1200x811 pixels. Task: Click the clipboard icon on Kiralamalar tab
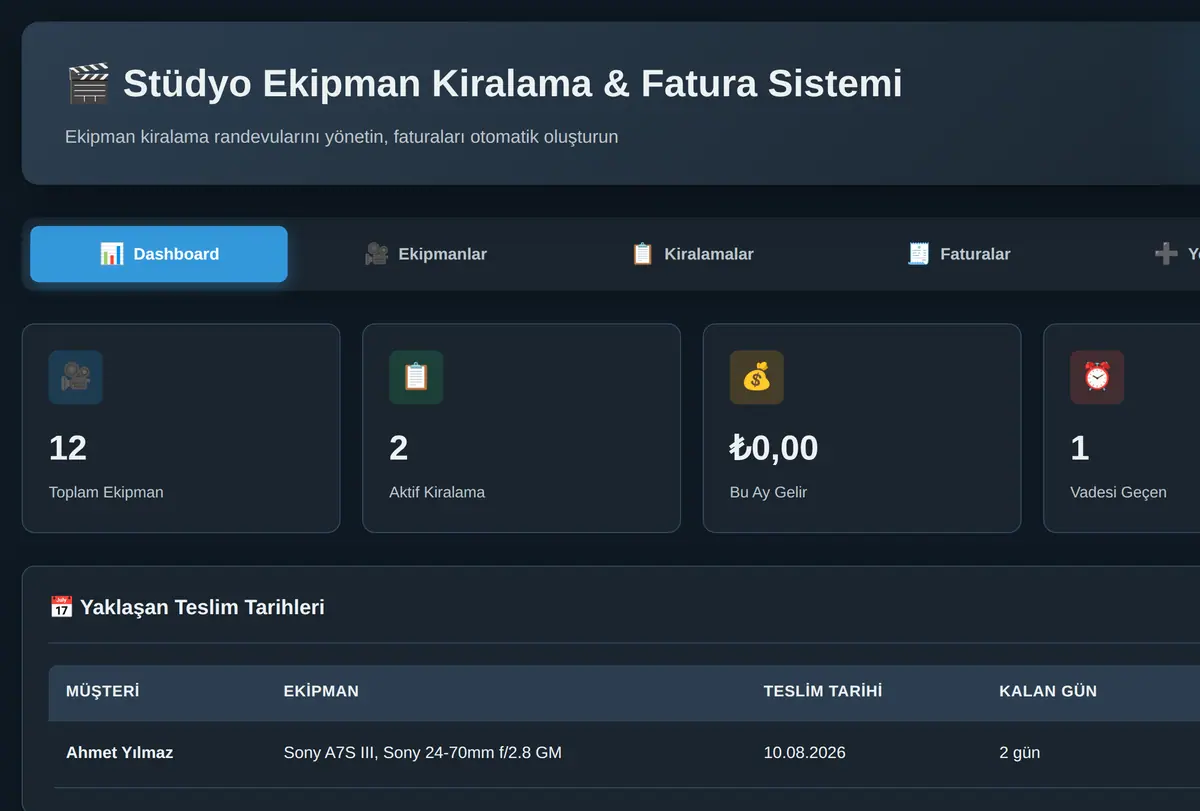coord(643,254)
